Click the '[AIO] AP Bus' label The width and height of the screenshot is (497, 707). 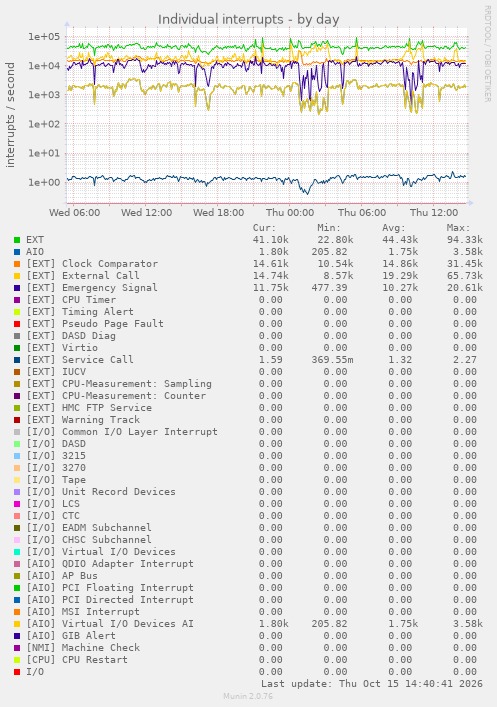point(62,576)
